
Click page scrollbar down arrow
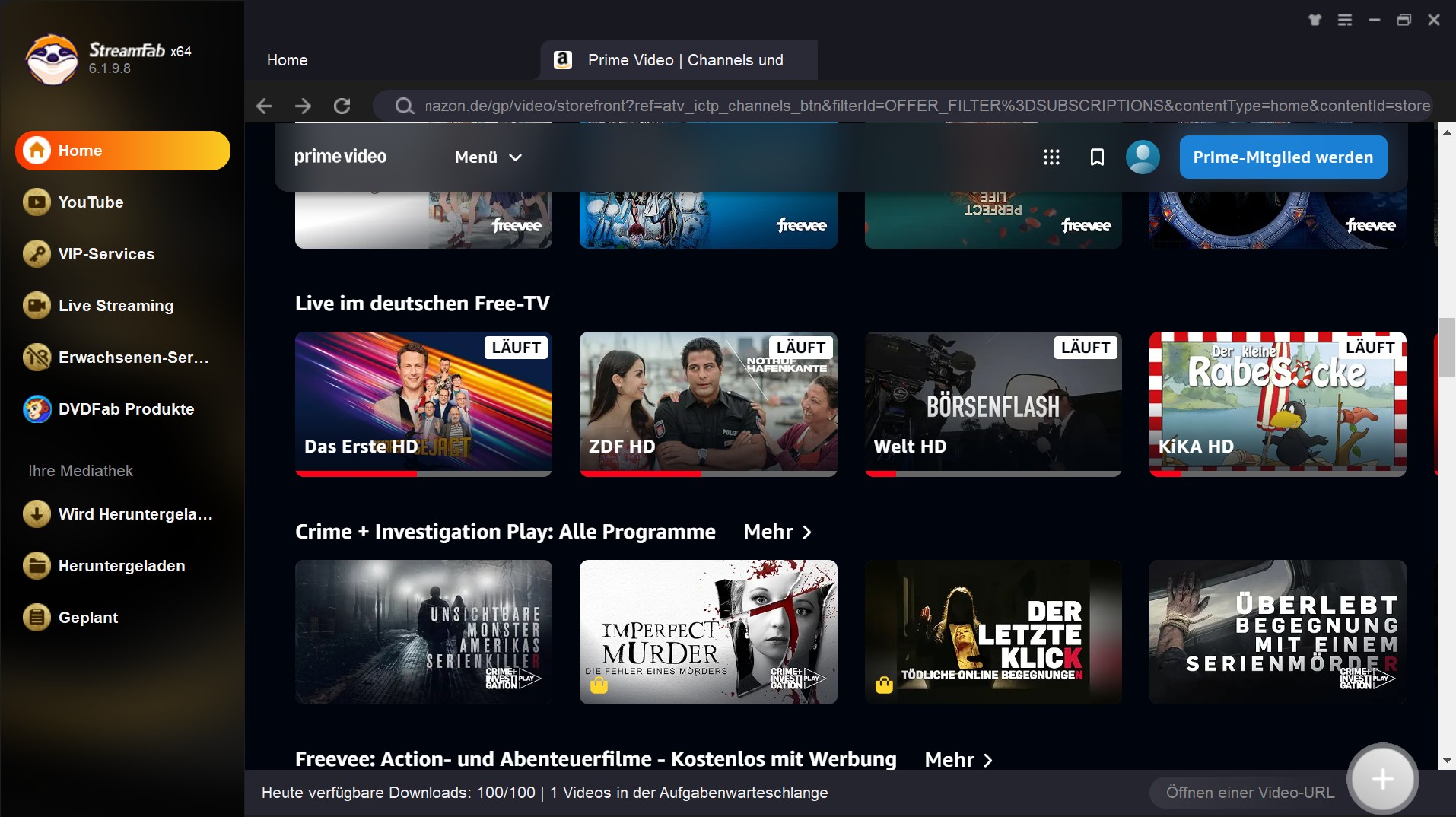1447,761
